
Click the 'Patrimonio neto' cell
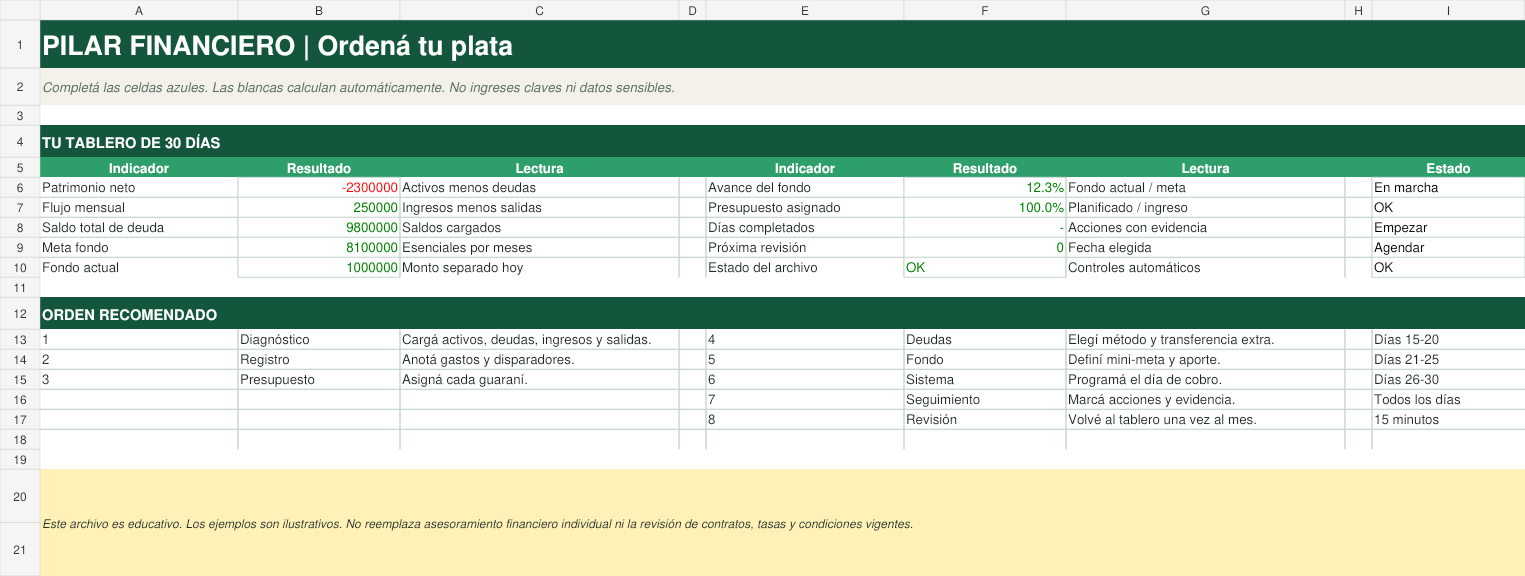click(139, 188)
